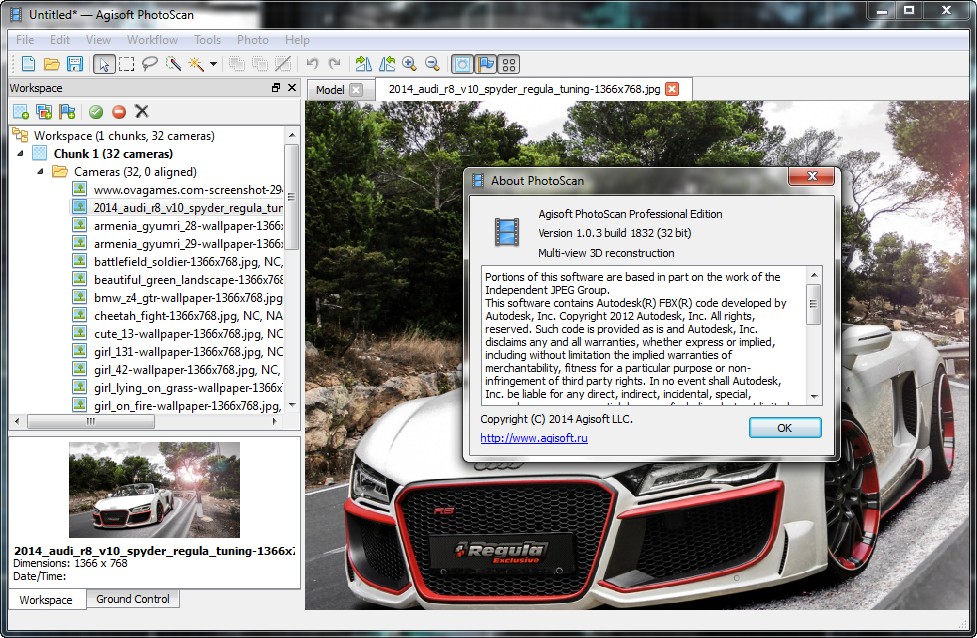Create a new project with the New icon
The height and width of the screenshot is (638, 977).
click(29, 64)
